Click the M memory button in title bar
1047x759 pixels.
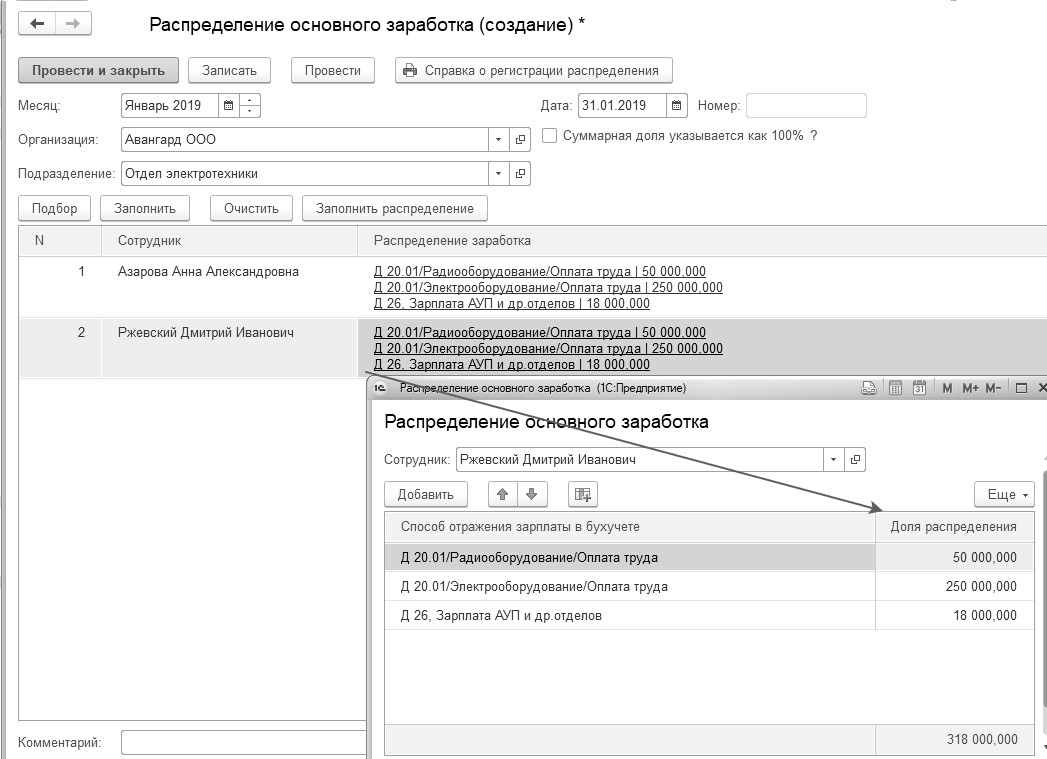pyautogui.click(x=947, y=388)
